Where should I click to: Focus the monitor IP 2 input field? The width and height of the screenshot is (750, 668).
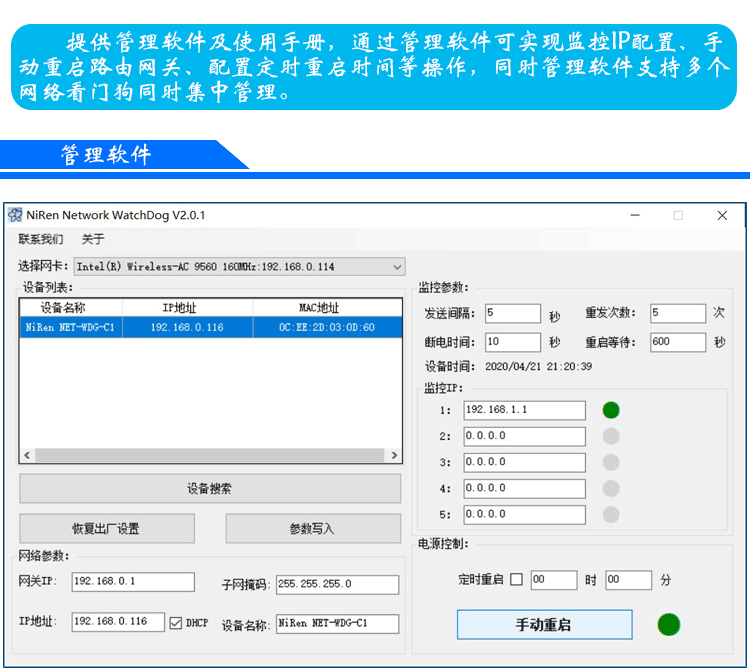coord(524,437)
